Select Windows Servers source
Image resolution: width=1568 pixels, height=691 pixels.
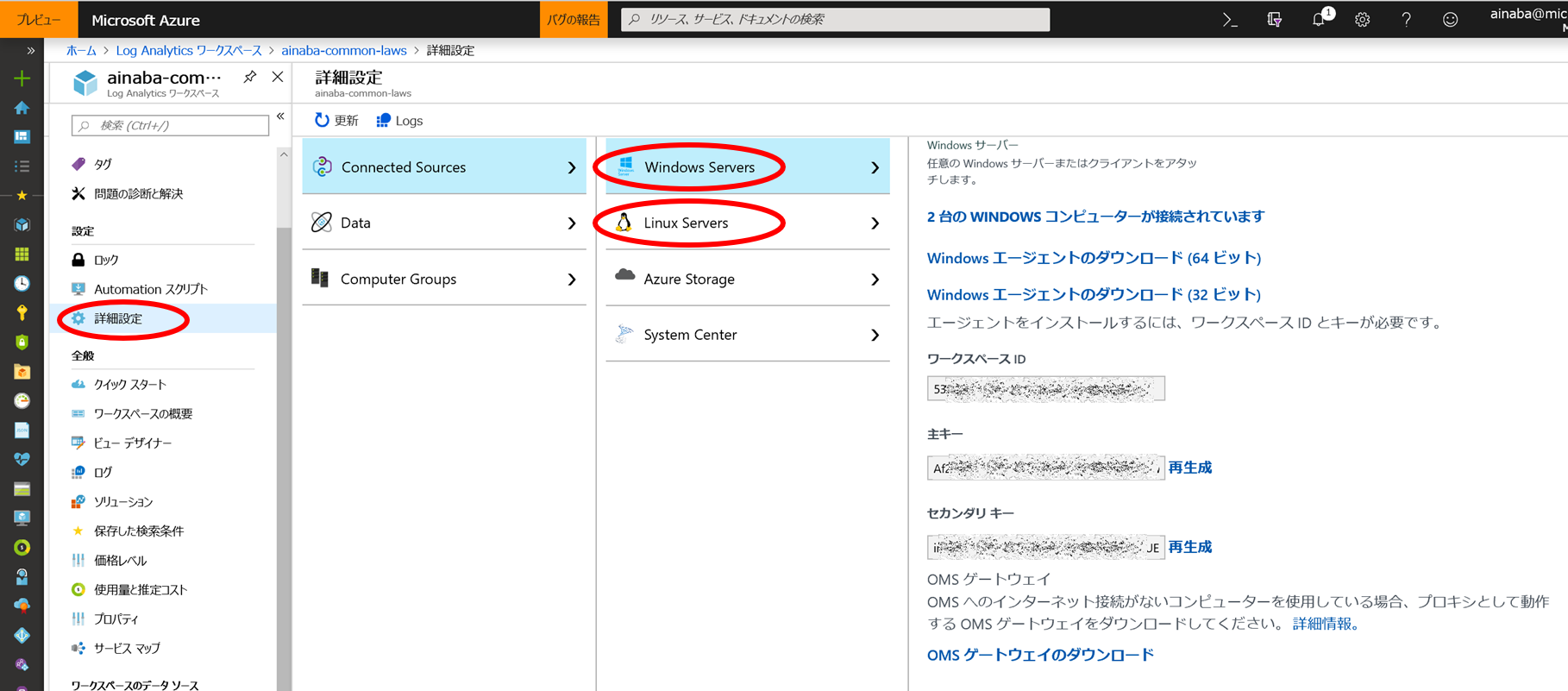point(748,166)
